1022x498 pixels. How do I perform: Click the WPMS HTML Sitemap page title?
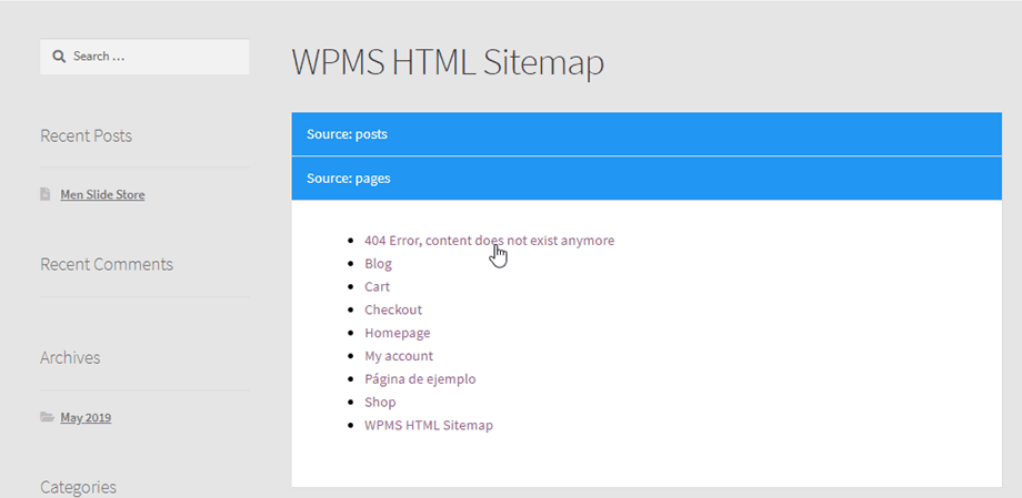[447, 63]
